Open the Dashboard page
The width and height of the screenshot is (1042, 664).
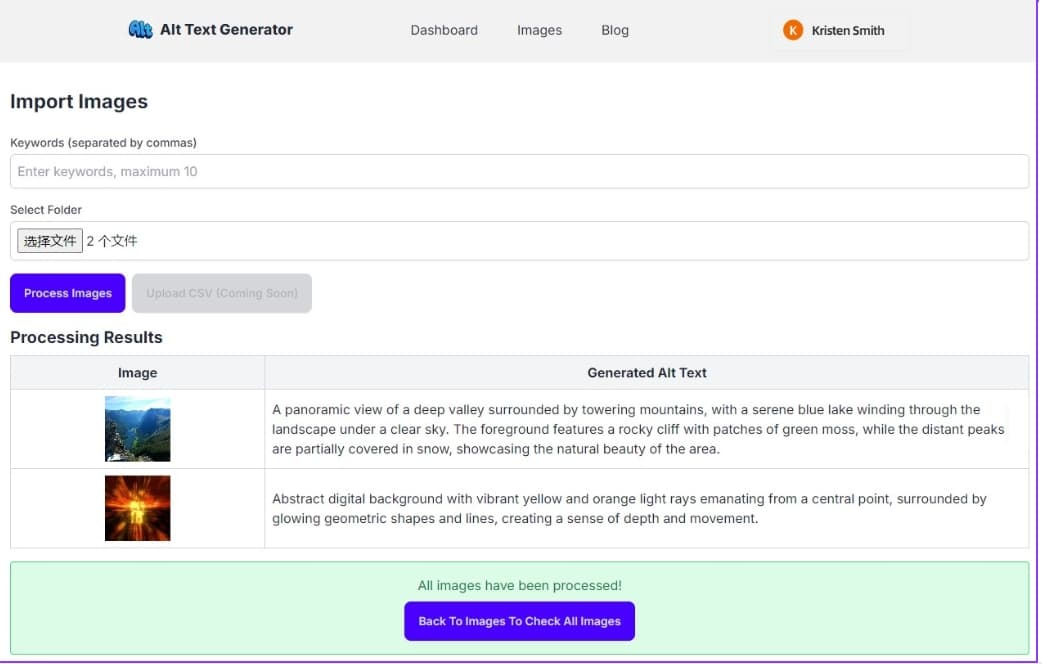pos(444,30)
